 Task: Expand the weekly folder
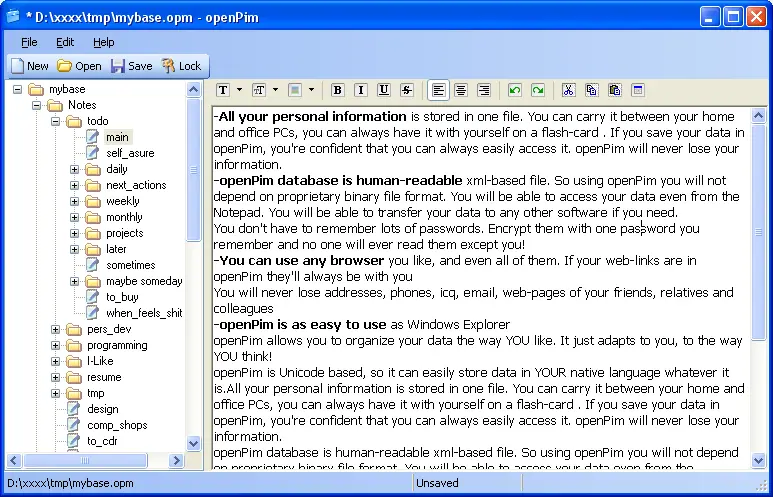pos(74,201)
